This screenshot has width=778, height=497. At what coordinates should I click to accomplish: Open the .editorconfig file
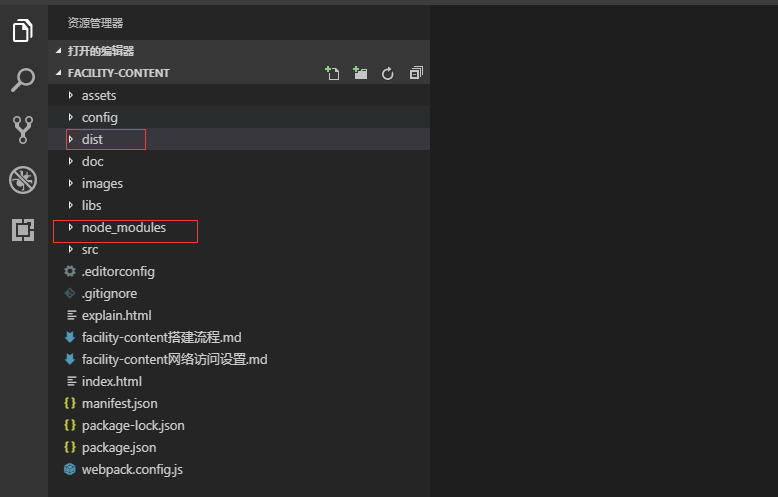(118, 272)
